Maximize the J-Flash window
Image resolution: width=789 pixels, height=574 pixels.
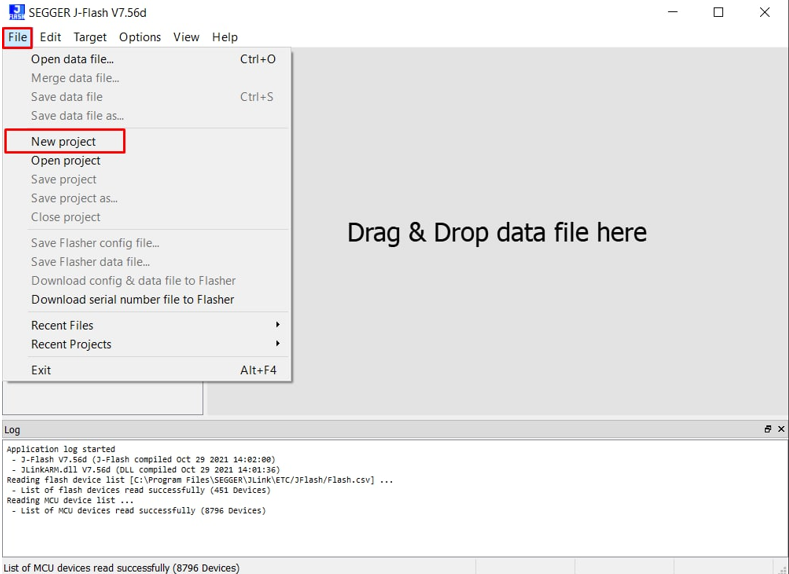click(x=719, y=12)
